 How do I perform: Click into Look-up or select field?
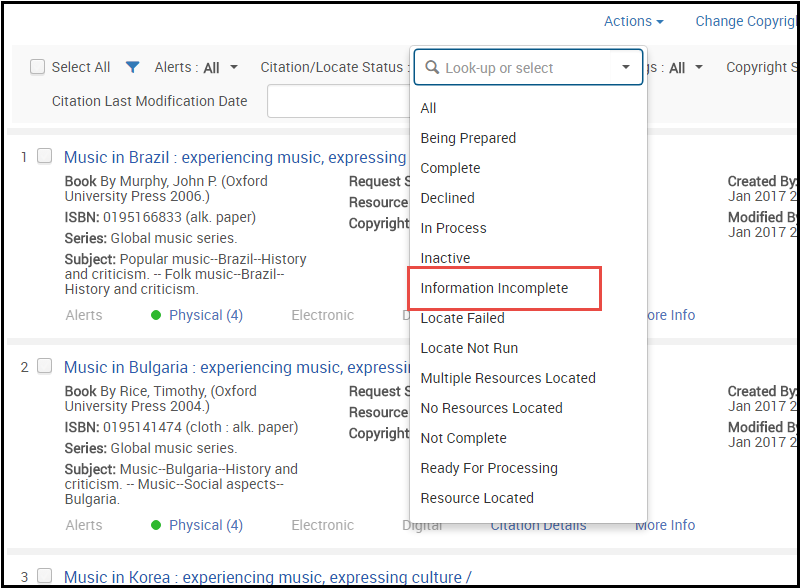[526, 67]
